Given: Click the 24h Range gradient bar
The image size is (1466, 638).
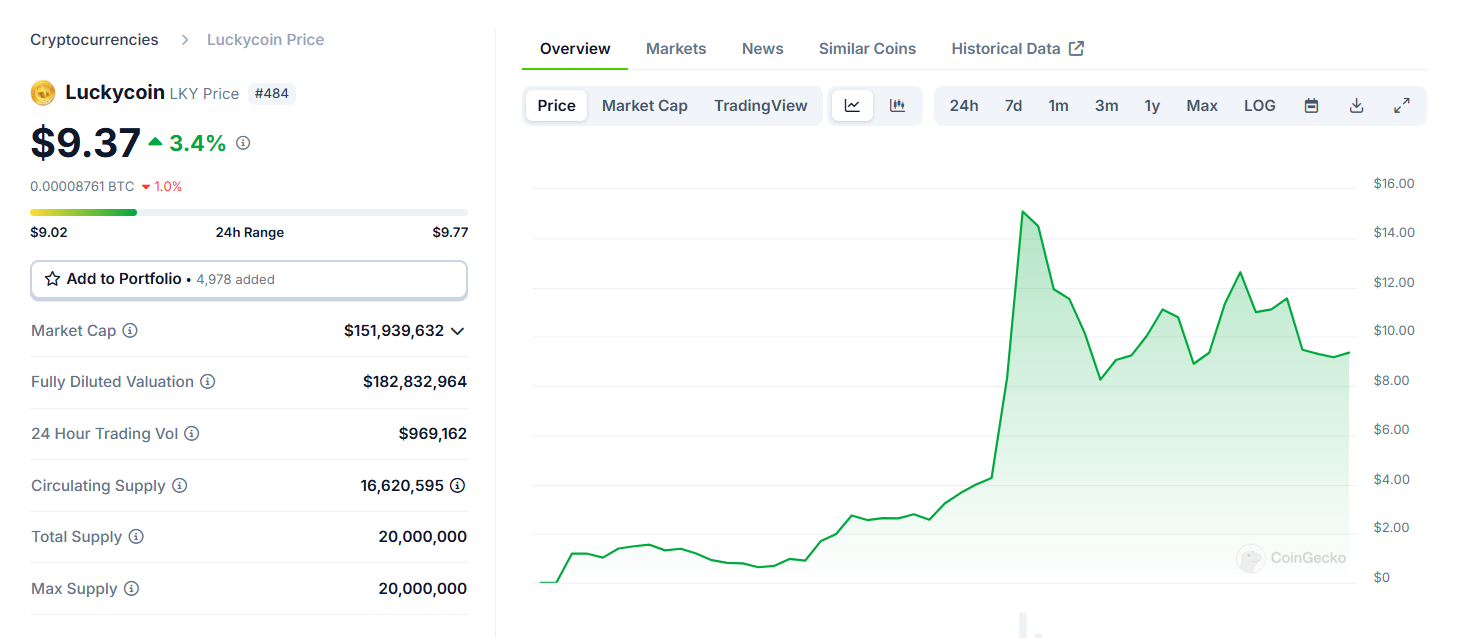Looking at the screenshot, I should click(x=248, y=212).
